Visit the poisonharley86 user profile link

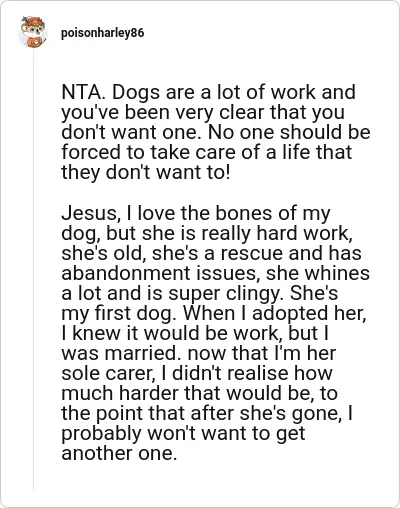(103, 33)
